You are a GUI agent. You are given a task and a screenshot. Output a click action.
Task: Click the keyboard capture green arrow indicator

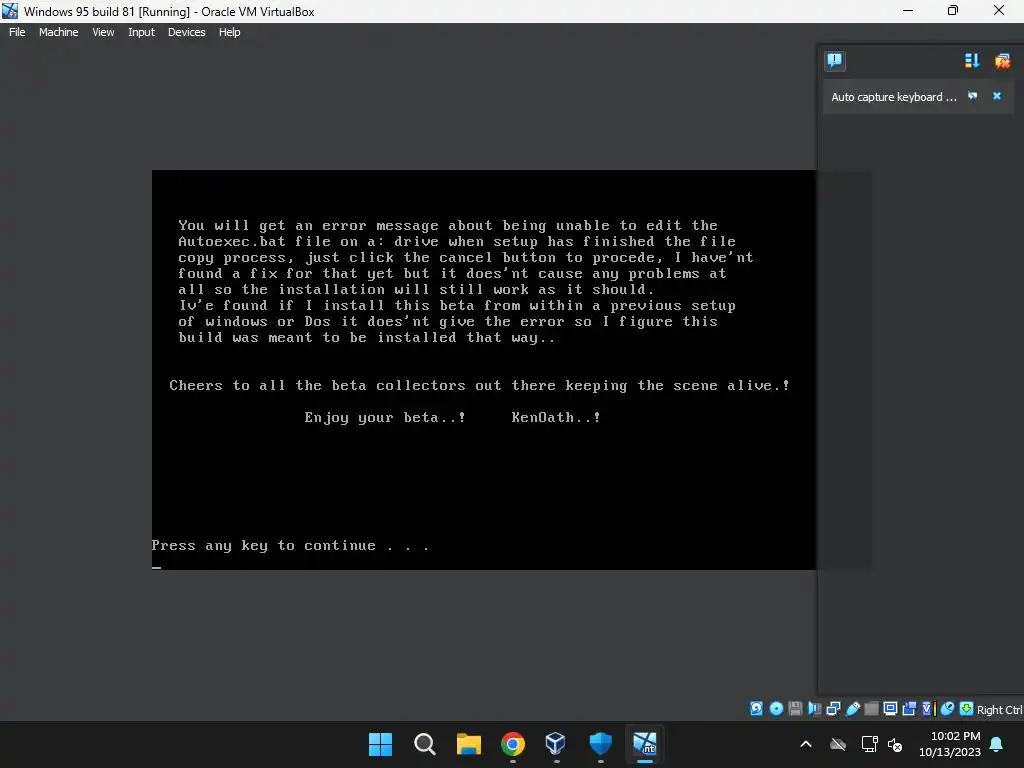[x=967, y=709]
